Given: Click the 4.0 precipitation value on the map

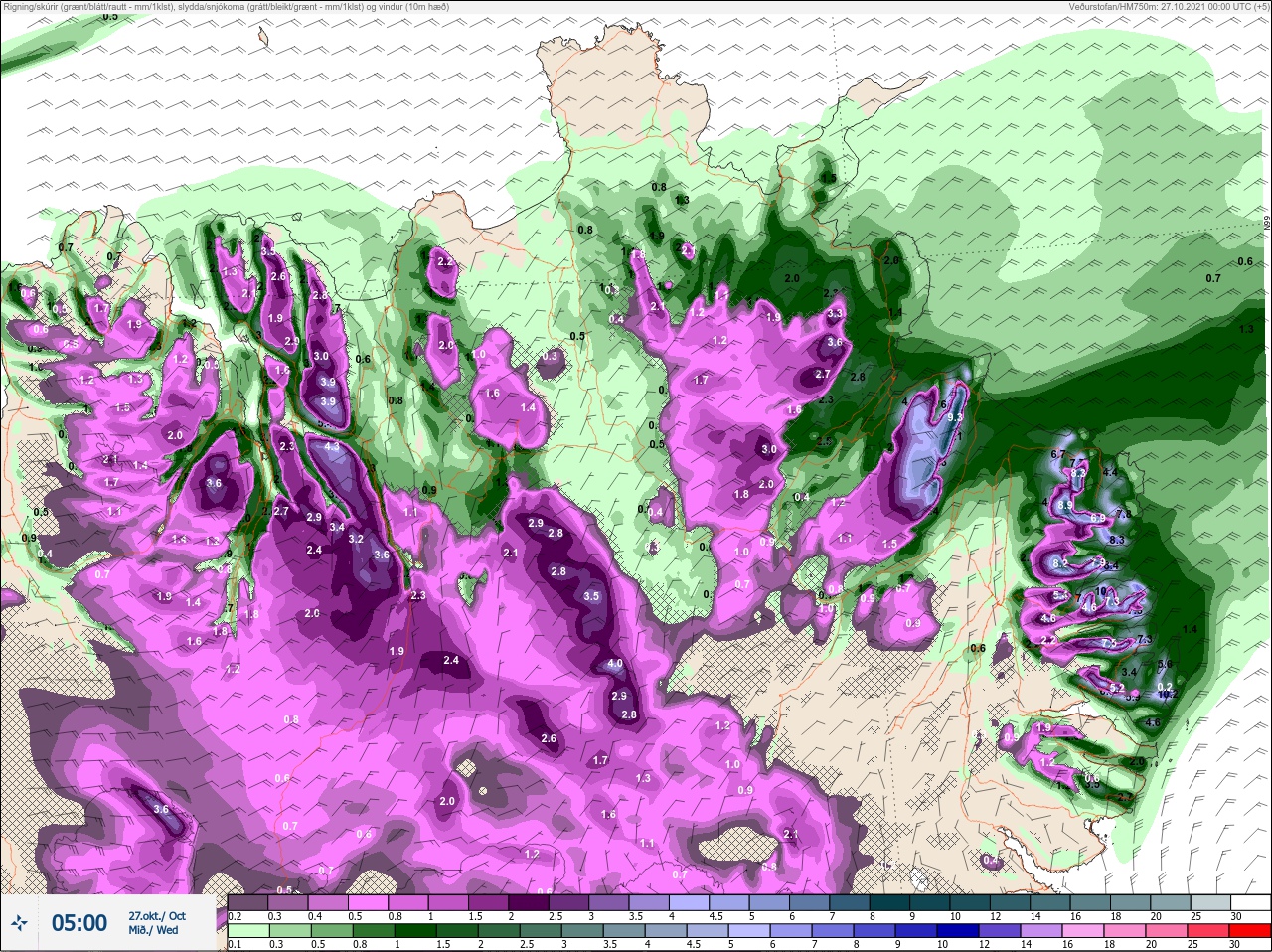Looking at the screenshot, I should click(615, 664).
